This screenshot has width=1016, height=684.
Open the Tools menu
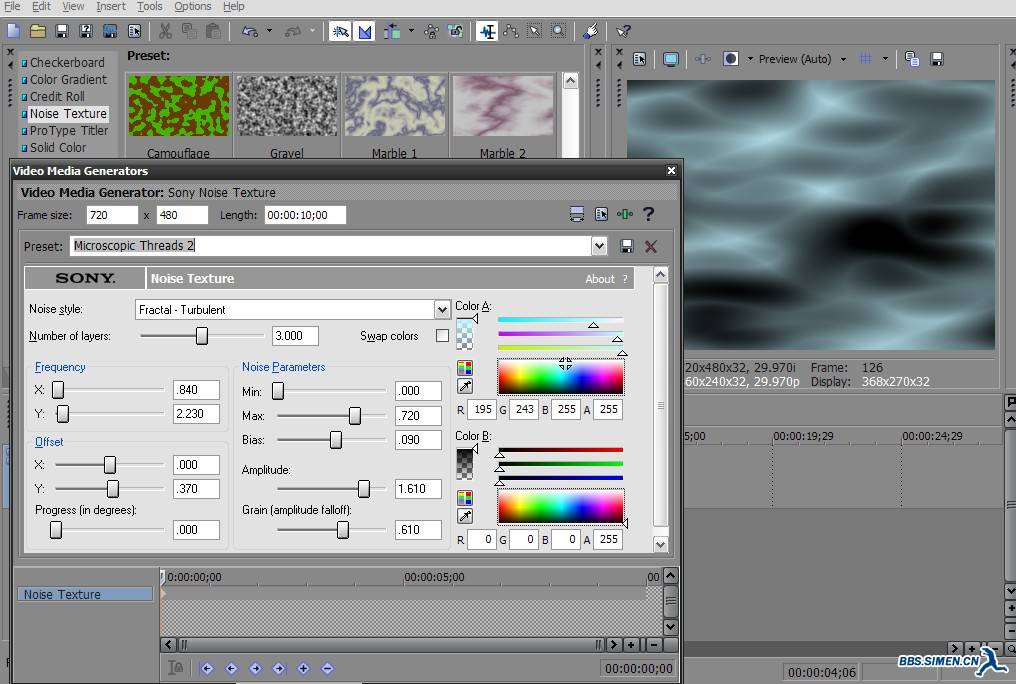click(150, 6)
